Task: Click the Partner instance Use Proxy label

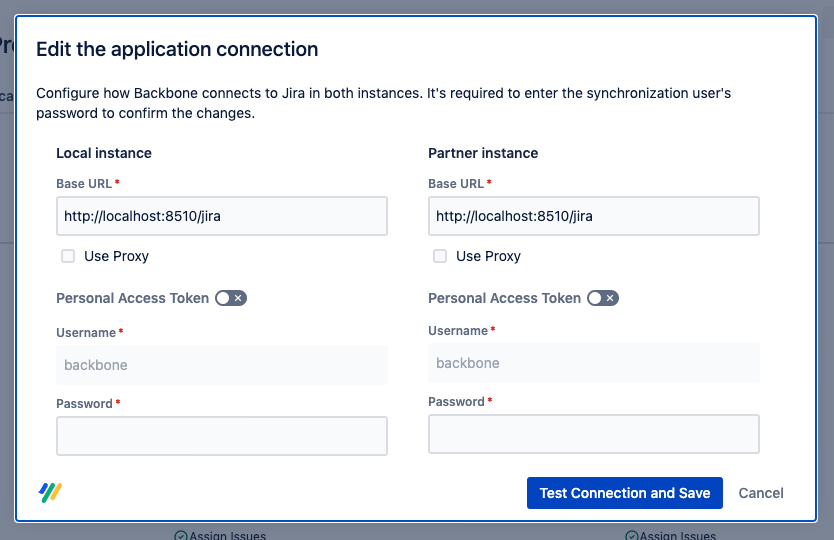Action: [x=488, y=256]
